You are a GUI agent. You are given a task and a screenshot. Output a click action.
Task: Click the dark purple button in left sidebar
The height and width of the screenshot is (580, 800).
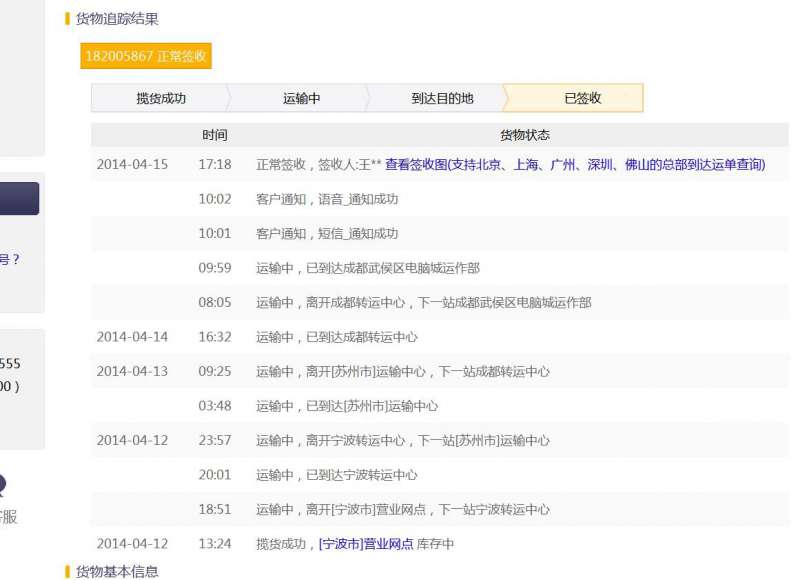tap(19, 198)
